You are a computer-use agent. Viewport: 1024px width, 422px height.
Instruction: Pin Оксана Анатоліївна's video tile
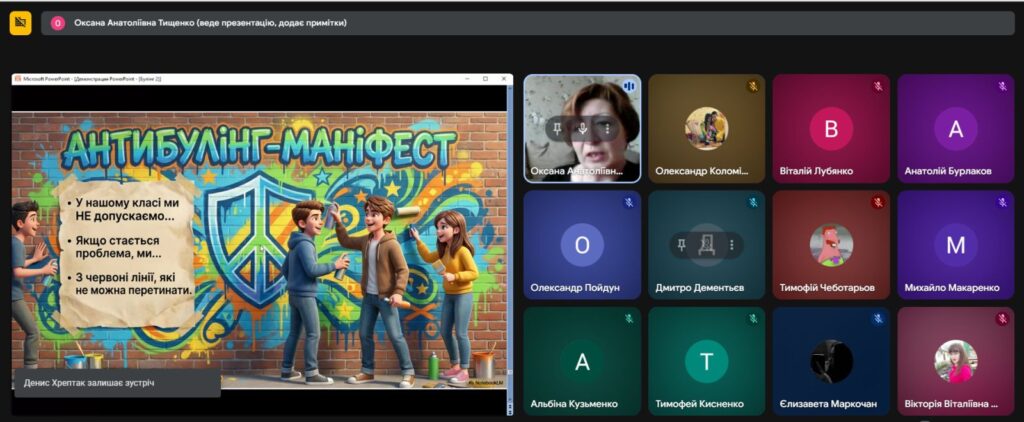[559, 129]
